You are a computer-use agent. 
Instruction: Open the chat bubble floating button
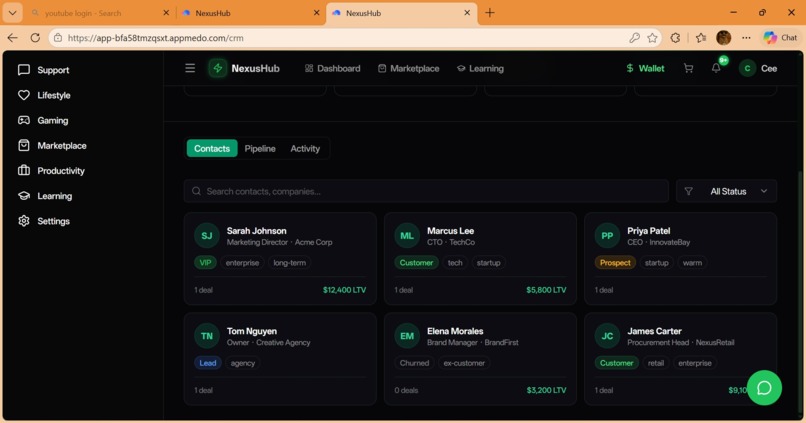click(x=764, y=388)
